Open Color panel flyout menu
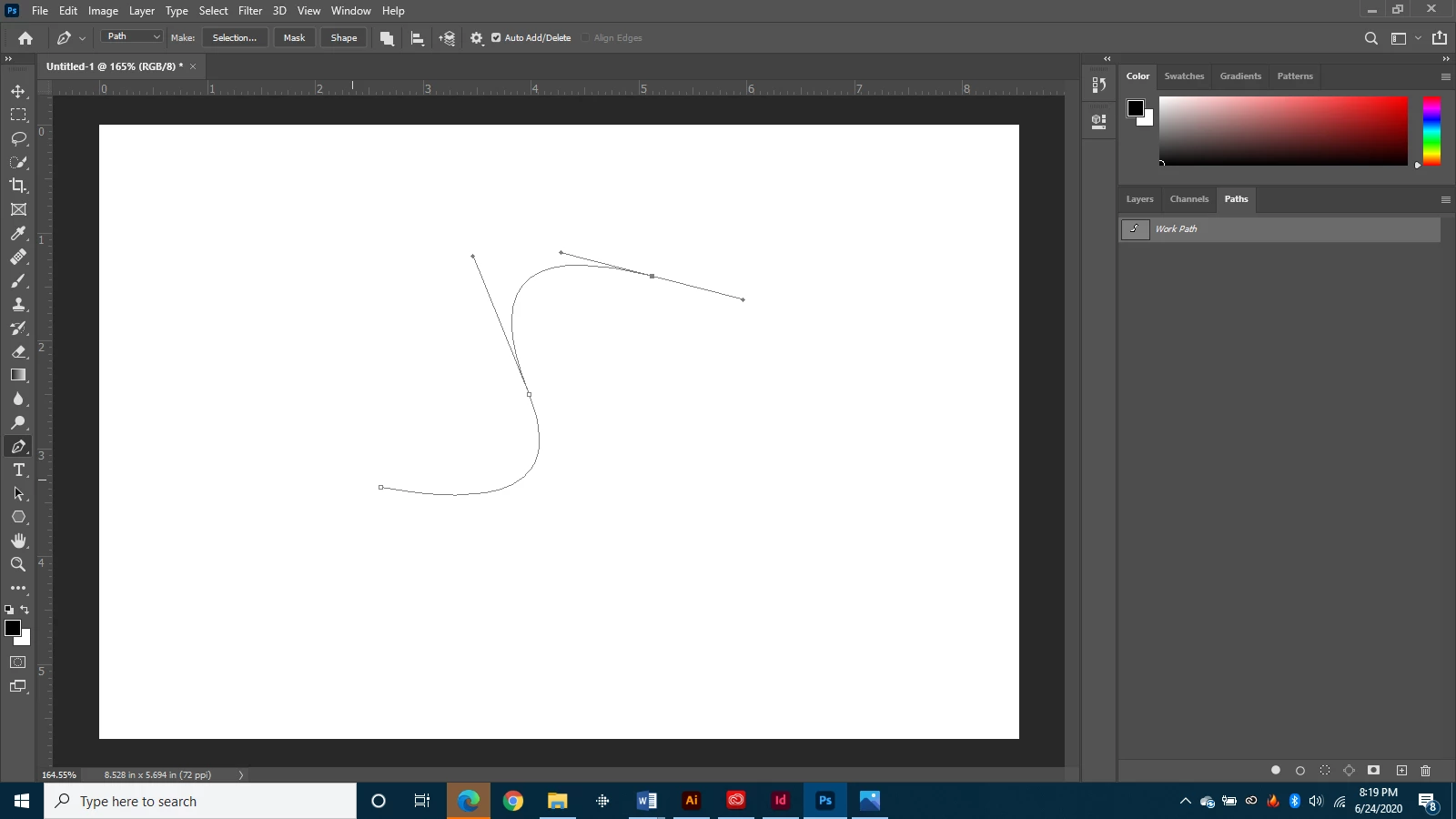 coord(1445,76)
